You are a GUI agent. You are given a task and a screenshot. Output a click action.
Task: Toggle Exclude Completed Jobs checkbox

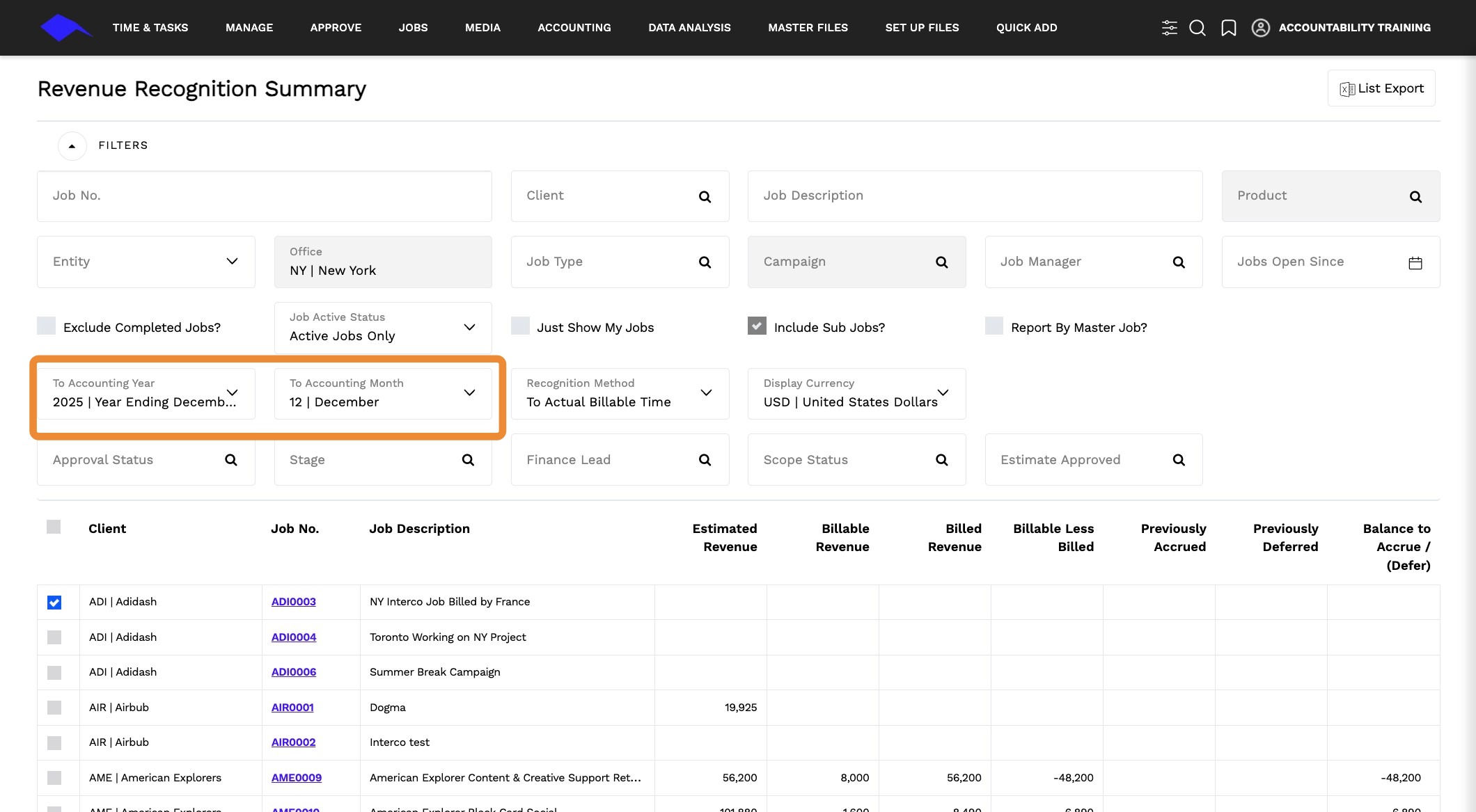[47, 326]
